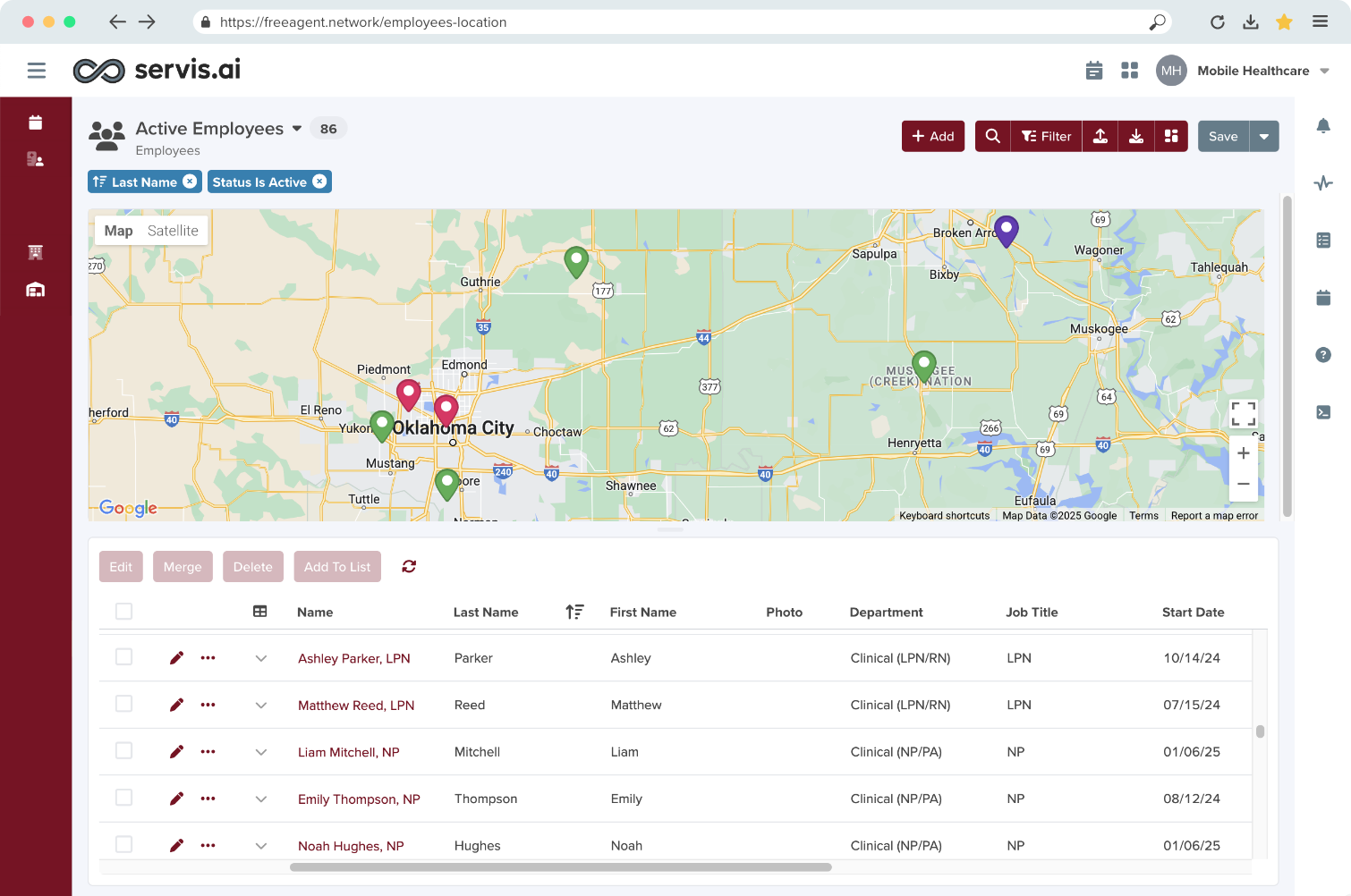Toggle fullscreen map view
This screenshot has width=1351, height=896.
point(1243,413)
